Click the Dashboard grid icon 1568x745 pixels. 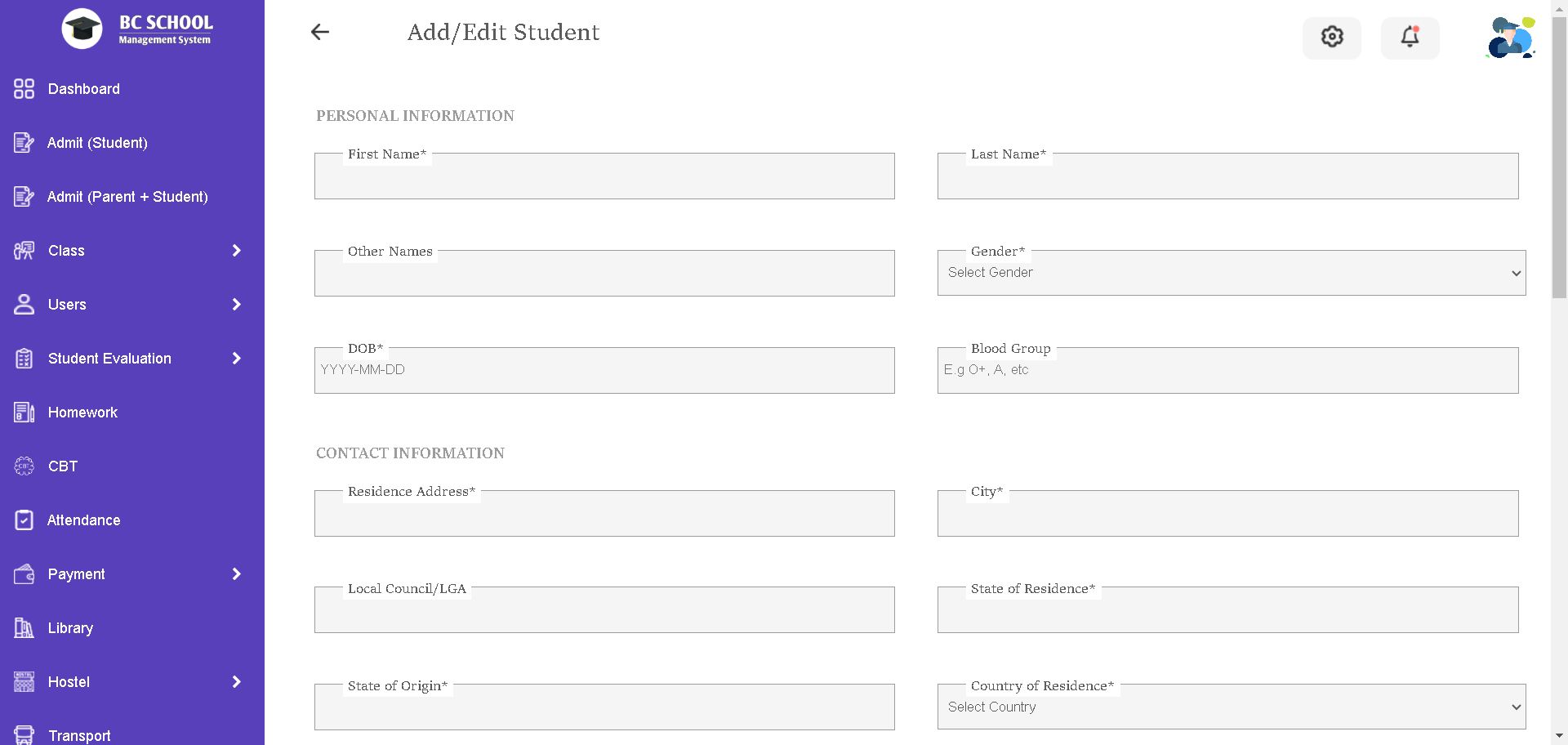[x=24, y=89]
